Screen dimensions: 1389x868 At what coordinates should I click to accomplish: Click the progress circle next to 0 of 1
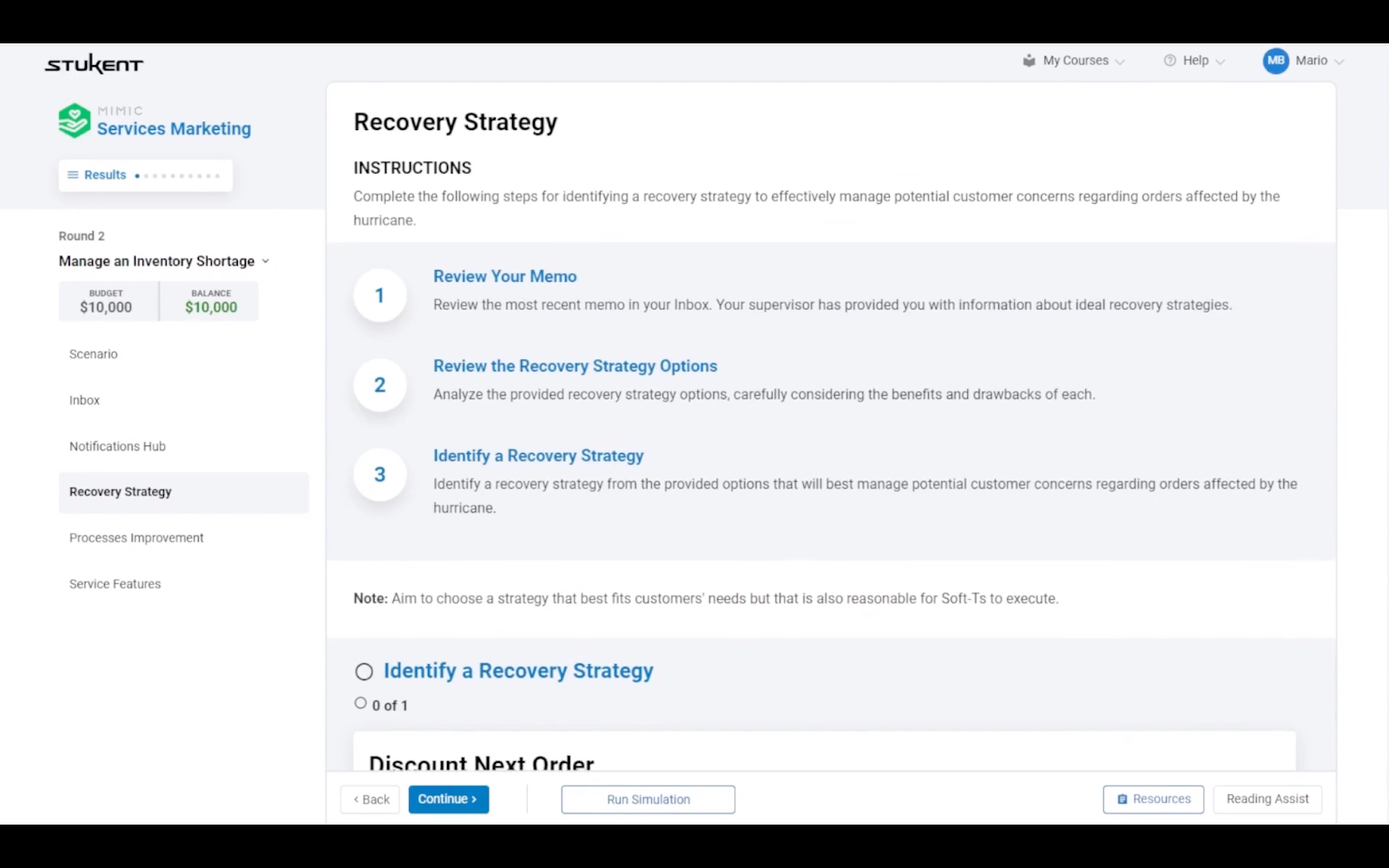360,703
